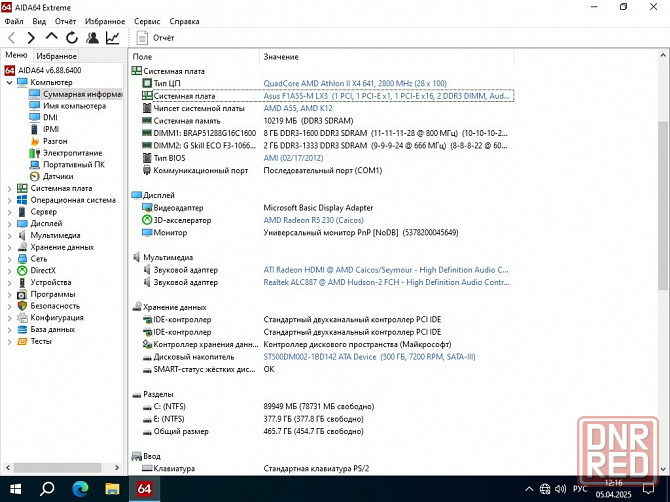Image resolution: width=670 pixels, height=502 pixels.
Task: Click the volume speaker tray icon
Action: [x=561, y=489]
